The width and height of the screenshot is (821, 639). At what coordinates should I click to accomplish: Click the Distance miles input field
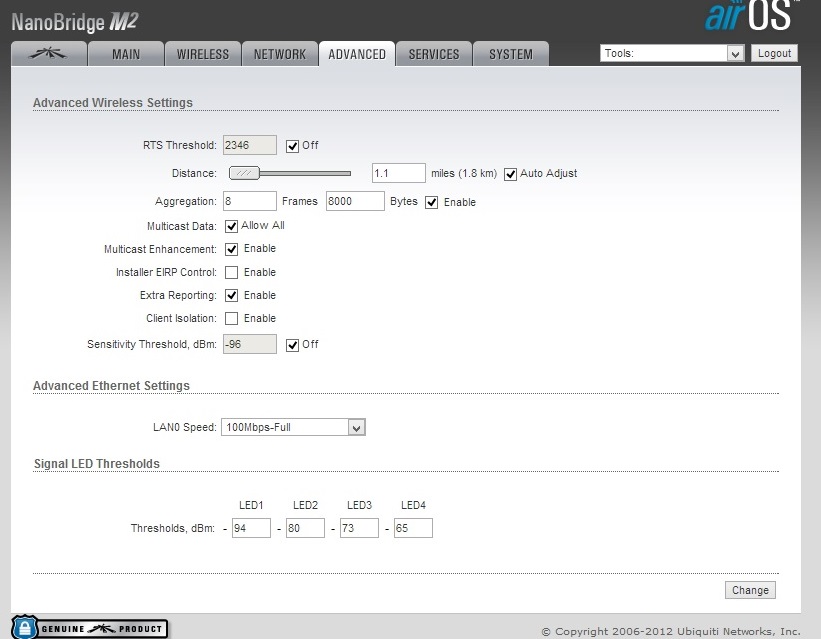pos(398,173)
